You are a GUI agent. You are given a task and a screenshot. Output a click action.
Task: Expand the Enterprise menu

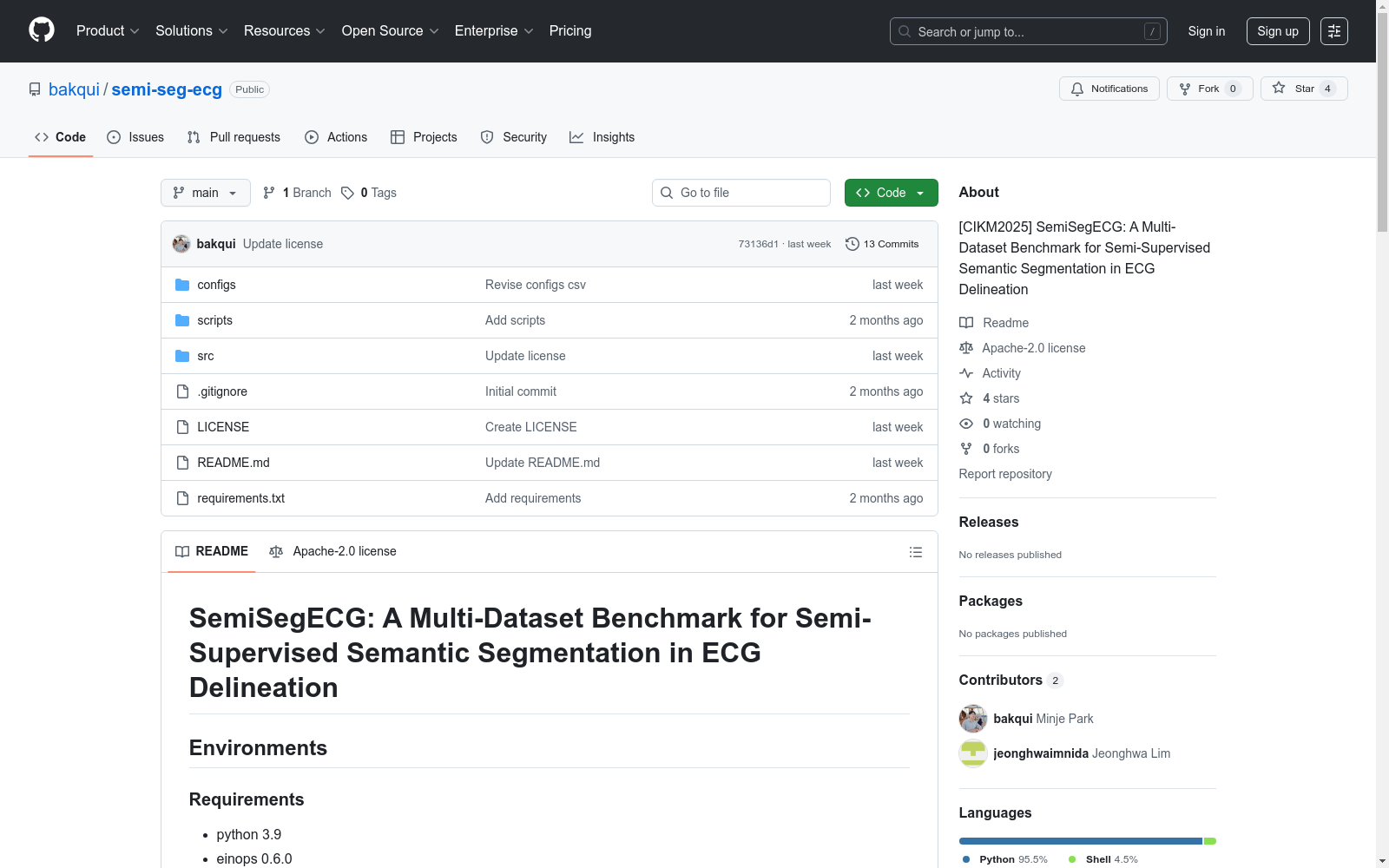click(494, 31)
